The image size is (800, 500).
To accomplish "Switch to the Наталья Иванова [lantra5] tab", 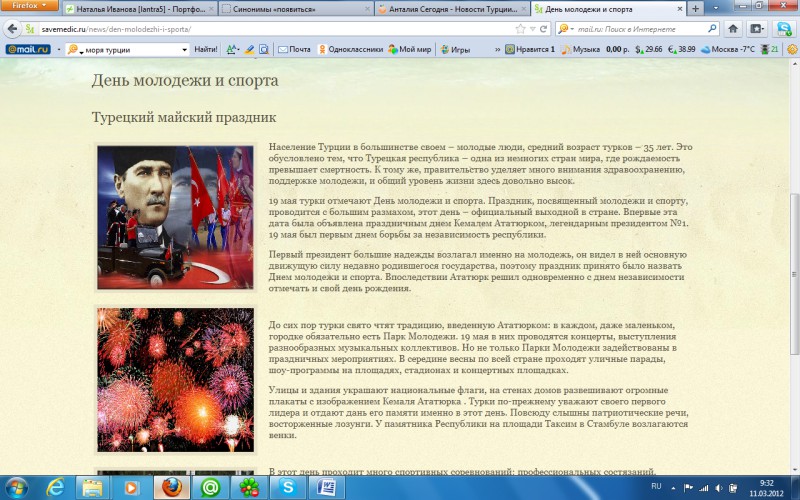I will 141,9.
